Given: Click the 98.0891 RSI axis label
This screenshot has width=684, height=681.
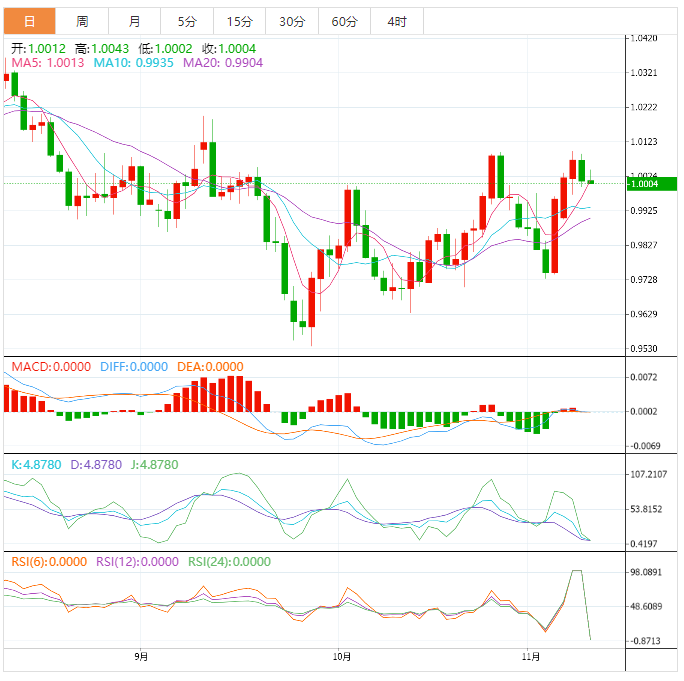Looking at the screenshot, I should pyautogui.click(x=646, y=572).
